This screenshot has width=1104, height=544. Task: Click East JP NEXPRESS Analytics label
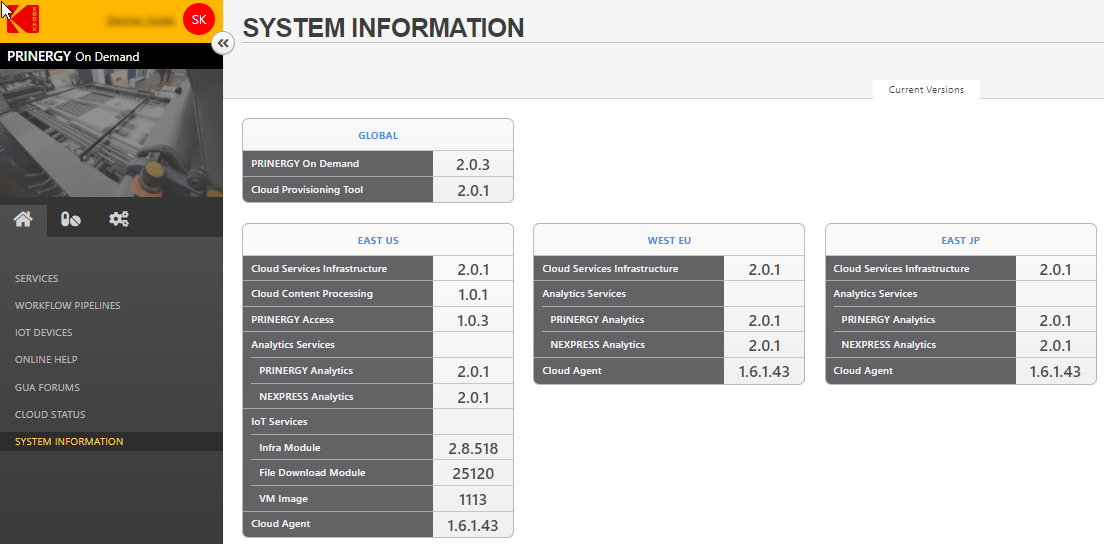pos(889,345)
